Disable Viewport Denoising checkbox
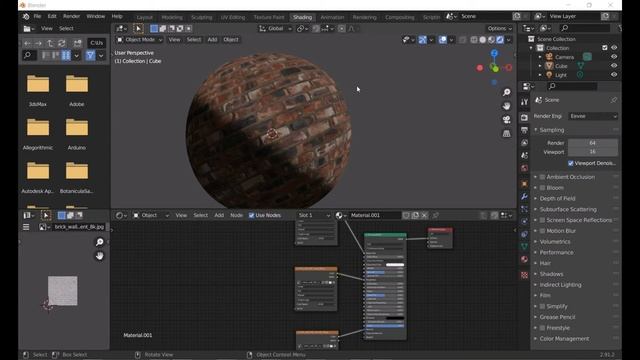This screenshot has width=640, height=360. [x=571, y=163]
